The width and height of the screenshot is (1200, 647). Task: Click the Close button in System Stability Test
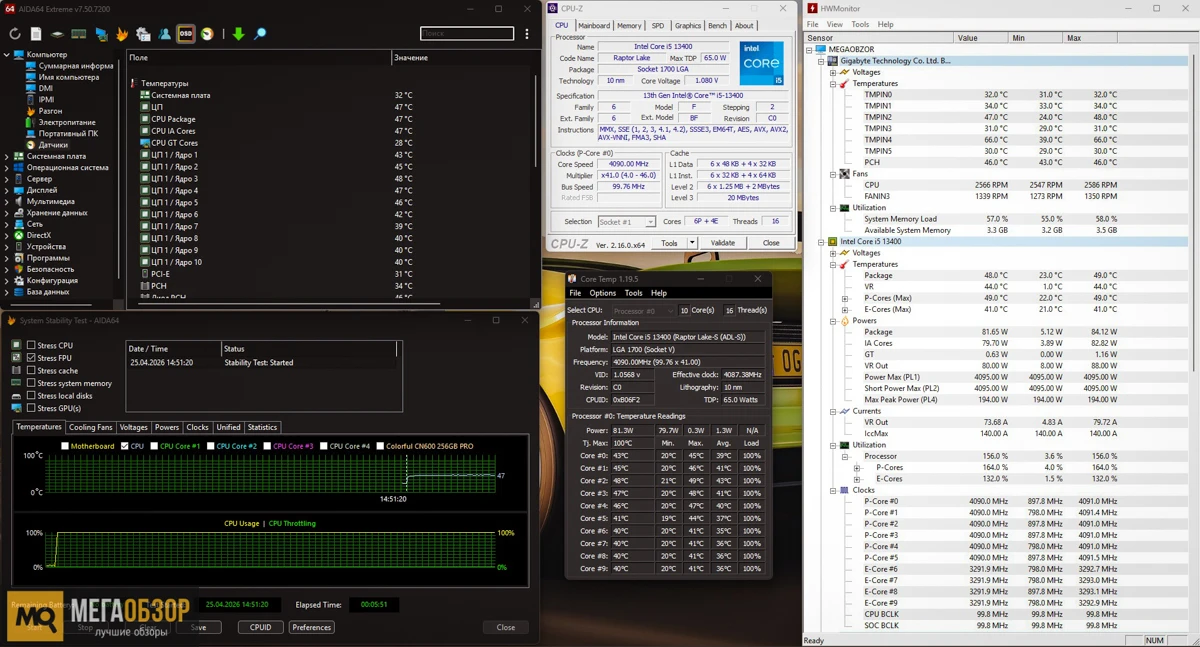point(506,627)
